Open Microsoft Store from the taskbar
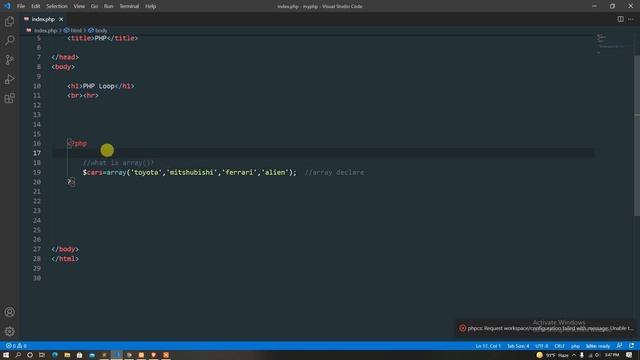640x360 pixels. tap(80, 355)
